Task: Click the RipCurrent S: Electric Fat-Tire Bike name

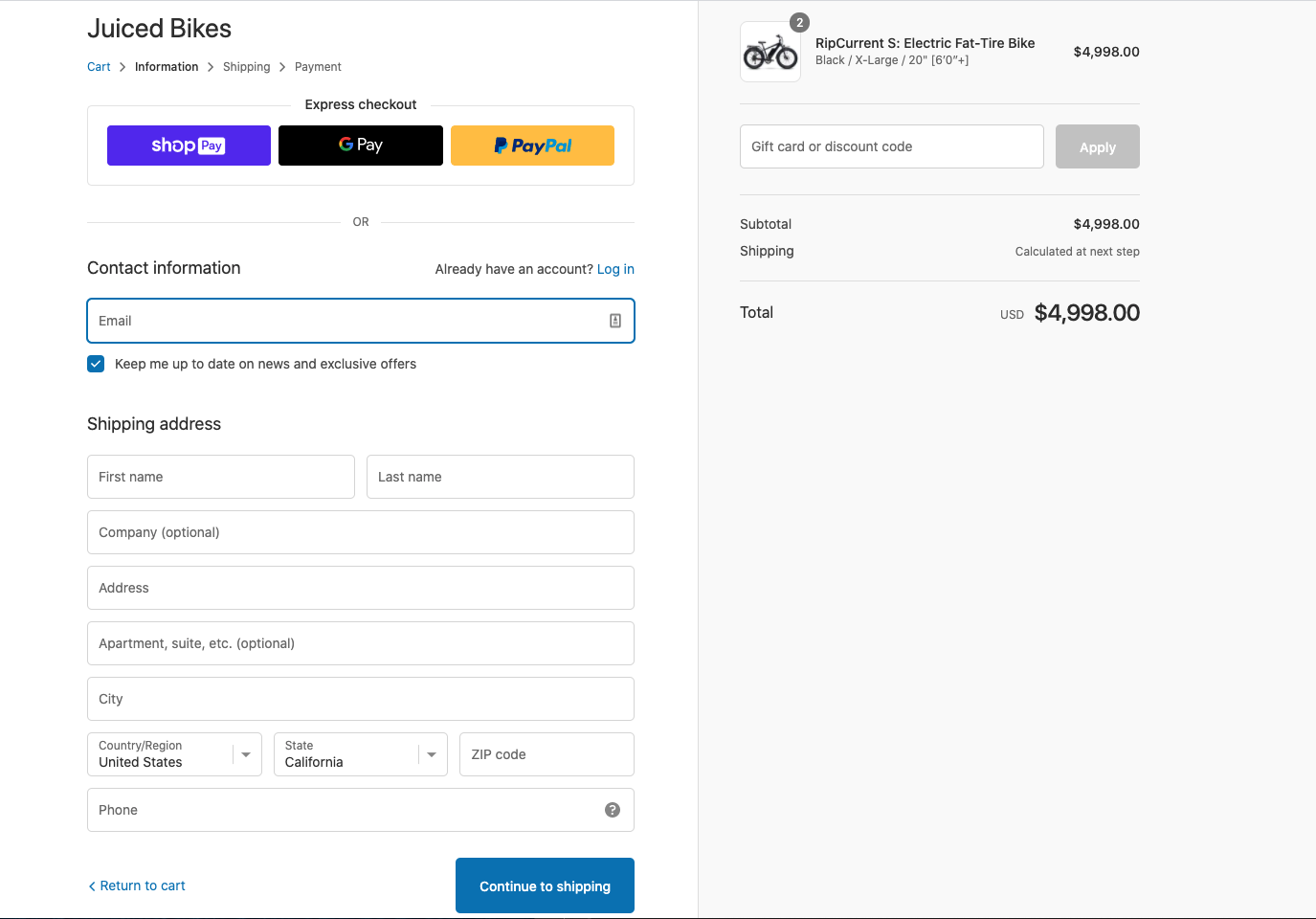Action: click(x=926, y=43)
